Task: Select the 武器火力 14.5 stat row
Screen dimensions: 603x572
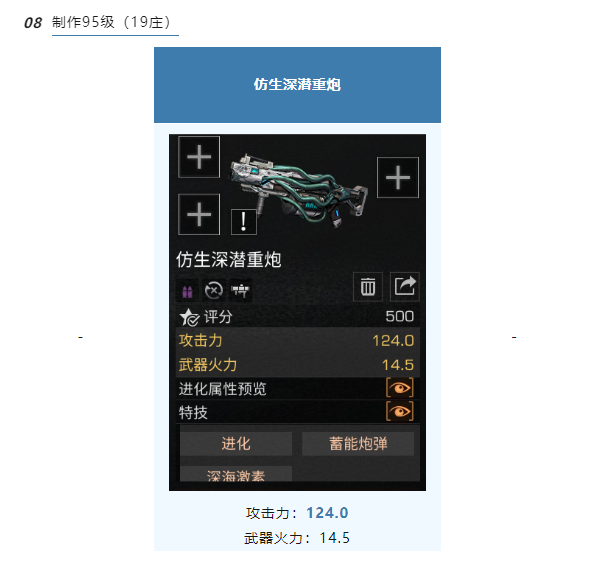Action: coord(297,365)
